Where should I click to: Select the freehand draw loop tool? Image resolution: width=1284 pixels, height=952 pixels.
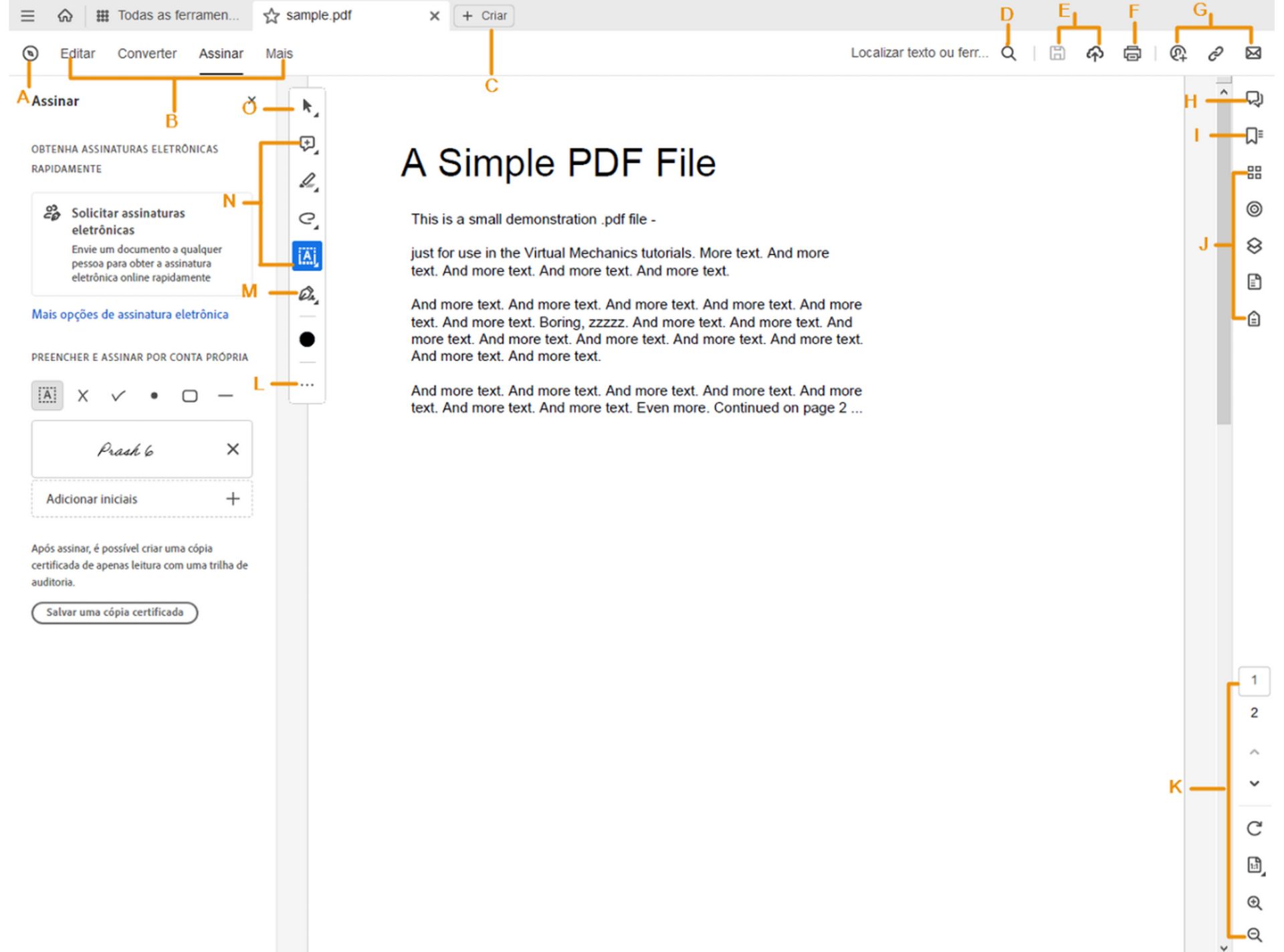(307, 219)
